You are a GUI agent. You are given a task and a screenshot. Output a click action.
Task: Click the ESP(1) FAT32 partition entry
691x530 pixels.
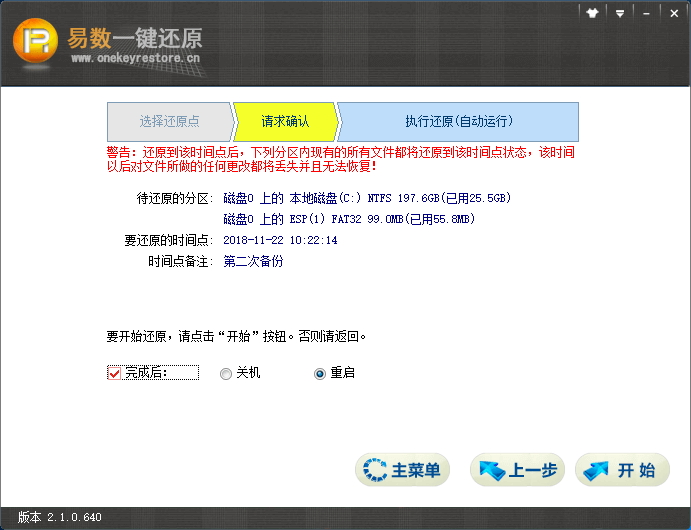tap(348, 219)
